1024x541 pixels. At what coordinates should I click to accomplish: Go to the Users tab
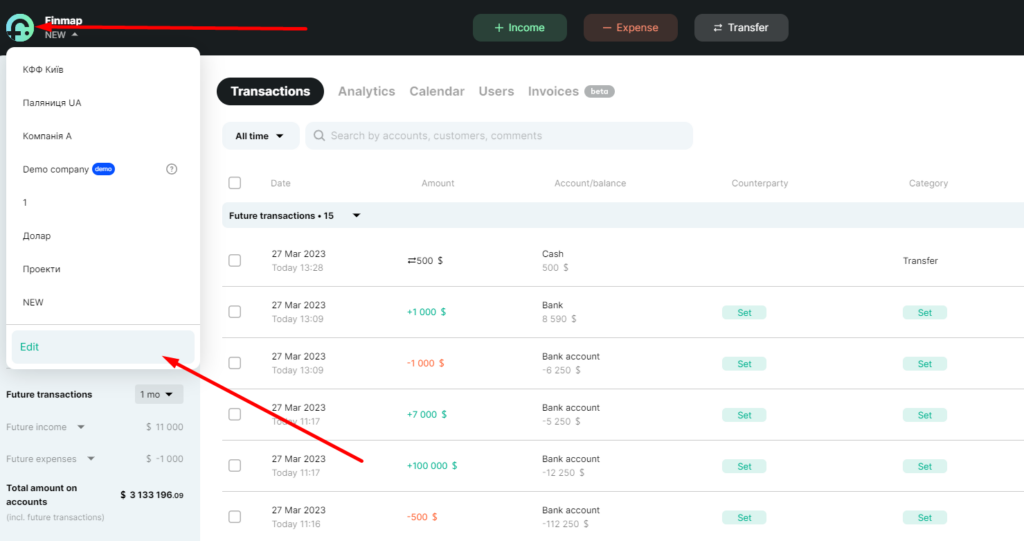point(496,91)
